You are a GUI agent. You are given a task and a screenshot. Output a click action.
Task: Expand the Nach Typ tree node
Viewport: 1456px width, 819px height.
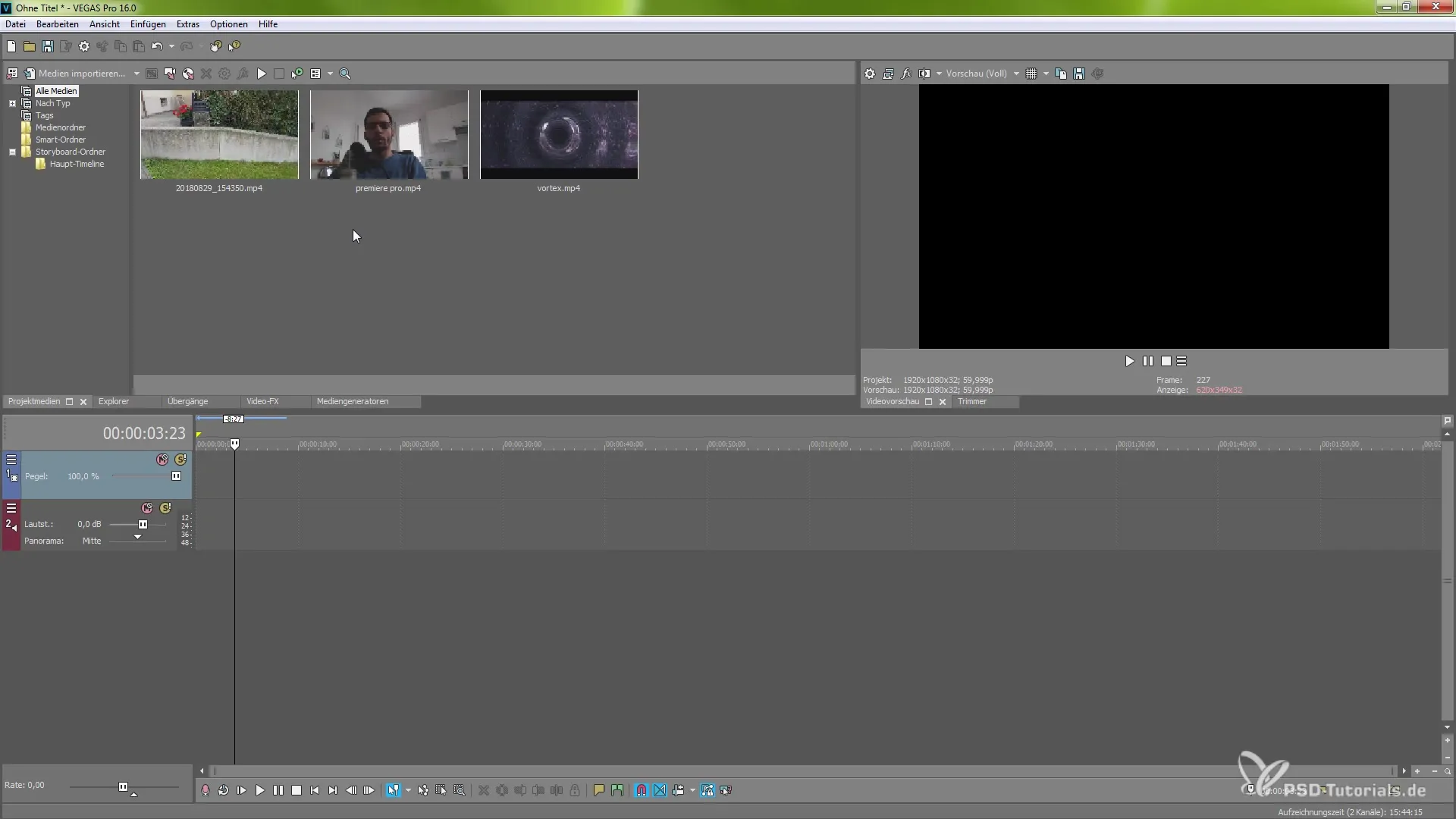[12, 103]
